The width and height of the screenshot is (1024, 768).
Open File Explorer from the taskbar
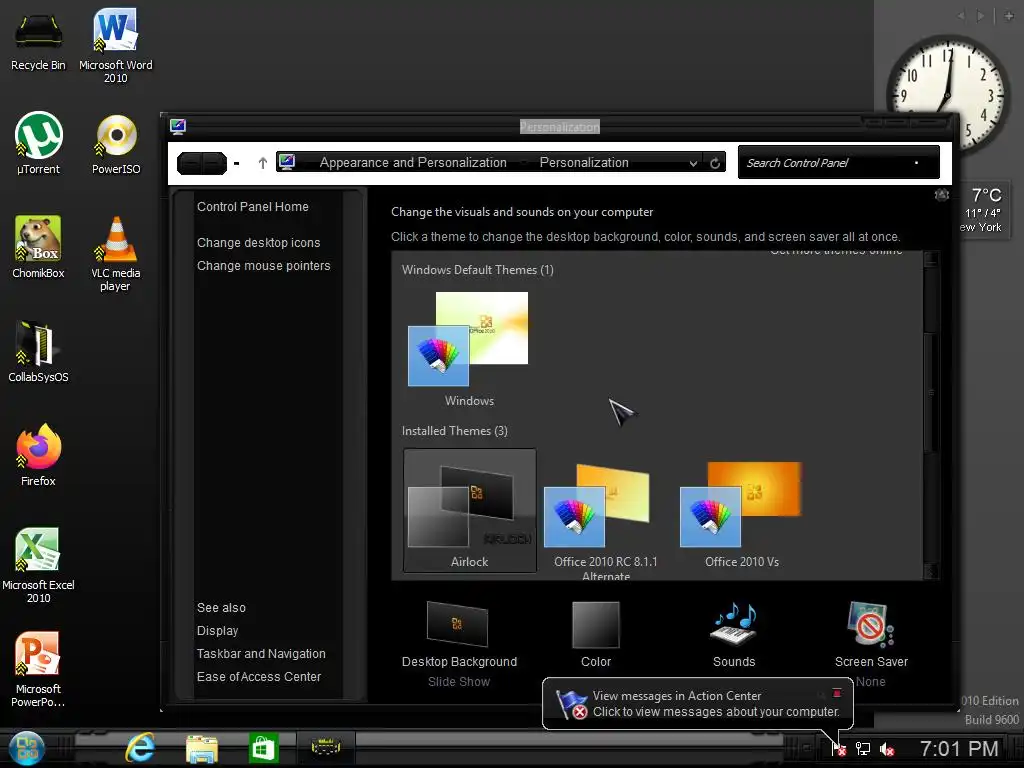coord(202,748)
